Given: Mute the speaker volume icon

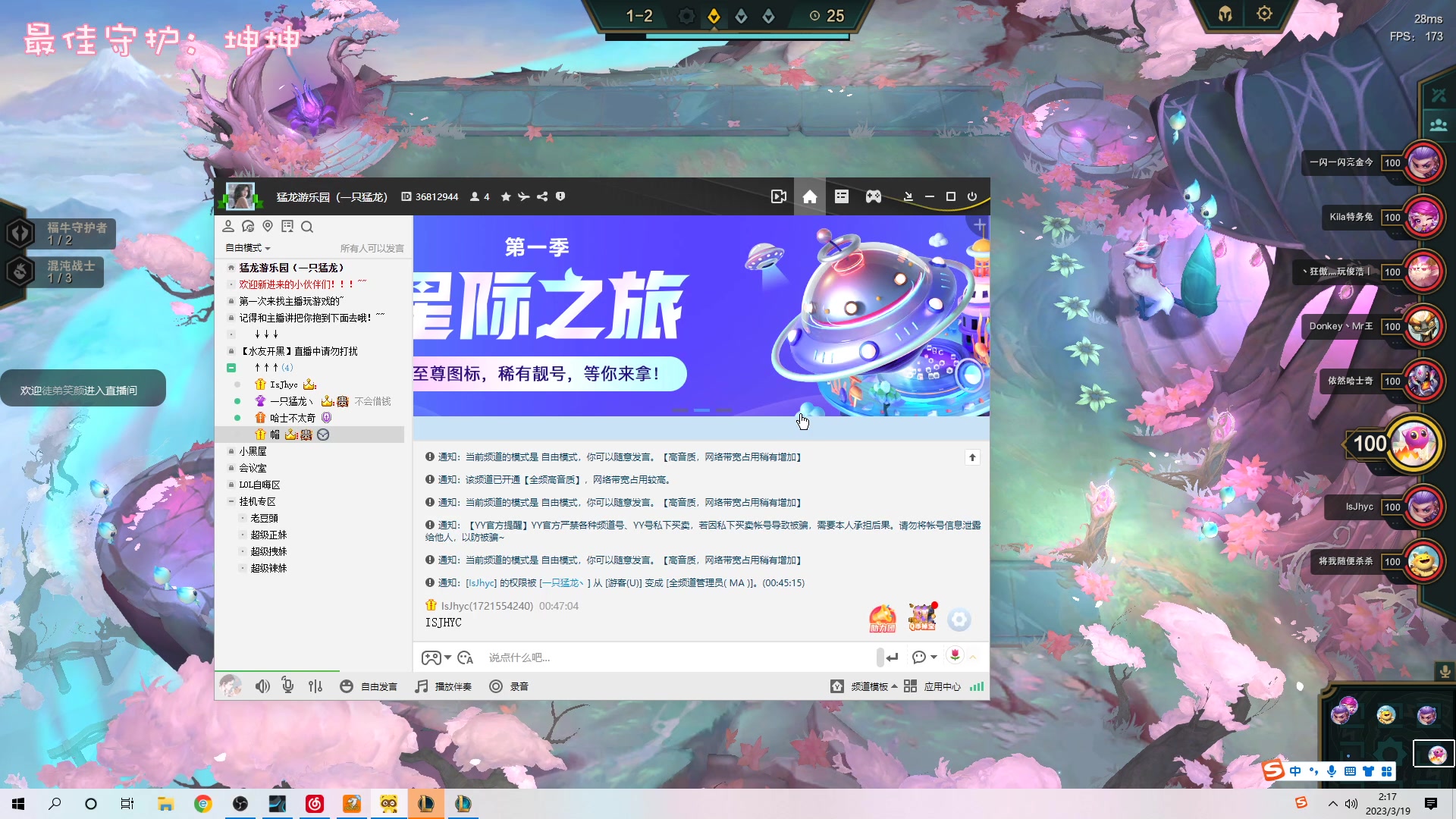Looking at the screenshot, I should click(x=262, y=686).
